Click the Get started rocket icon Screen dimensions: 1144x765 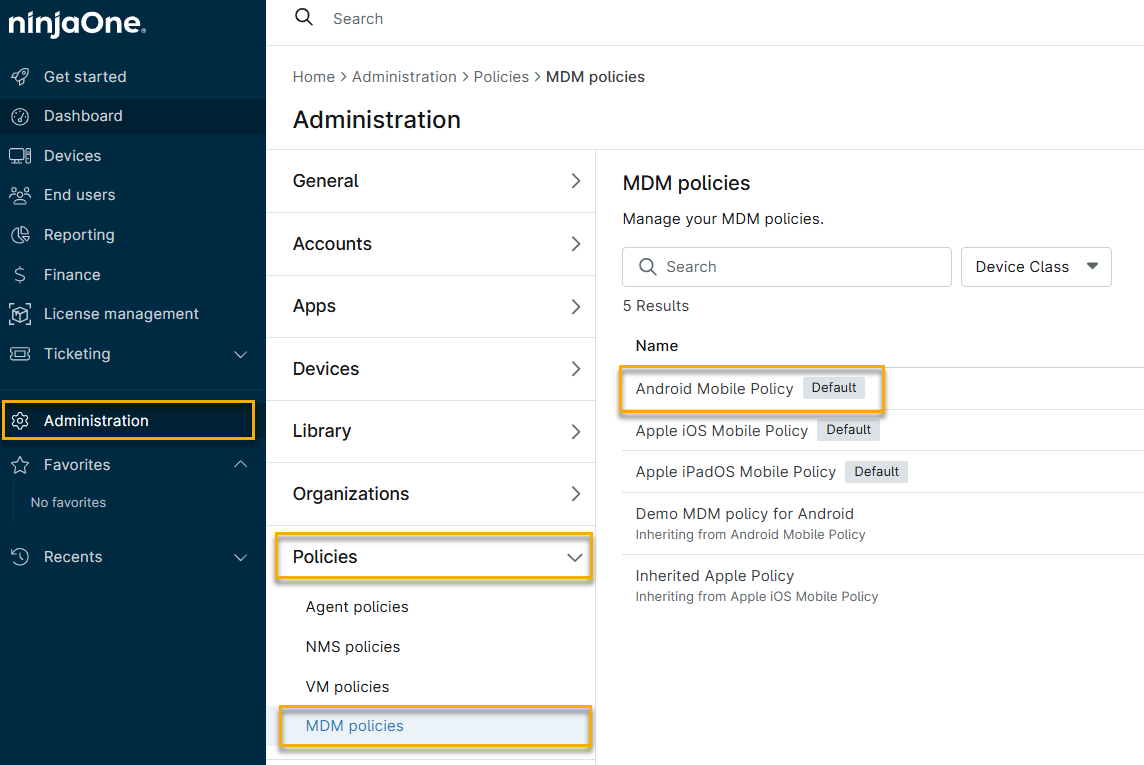pyautogui.click(x=20, y=77)
